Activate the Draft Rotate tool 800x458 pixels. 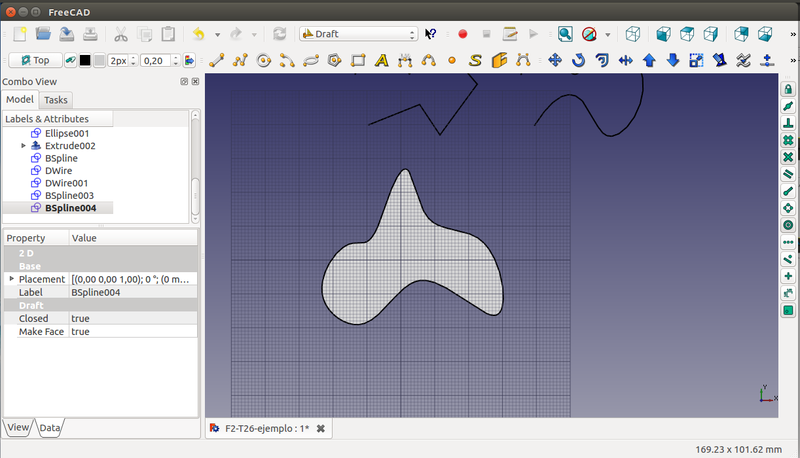(x=579, y=60)
